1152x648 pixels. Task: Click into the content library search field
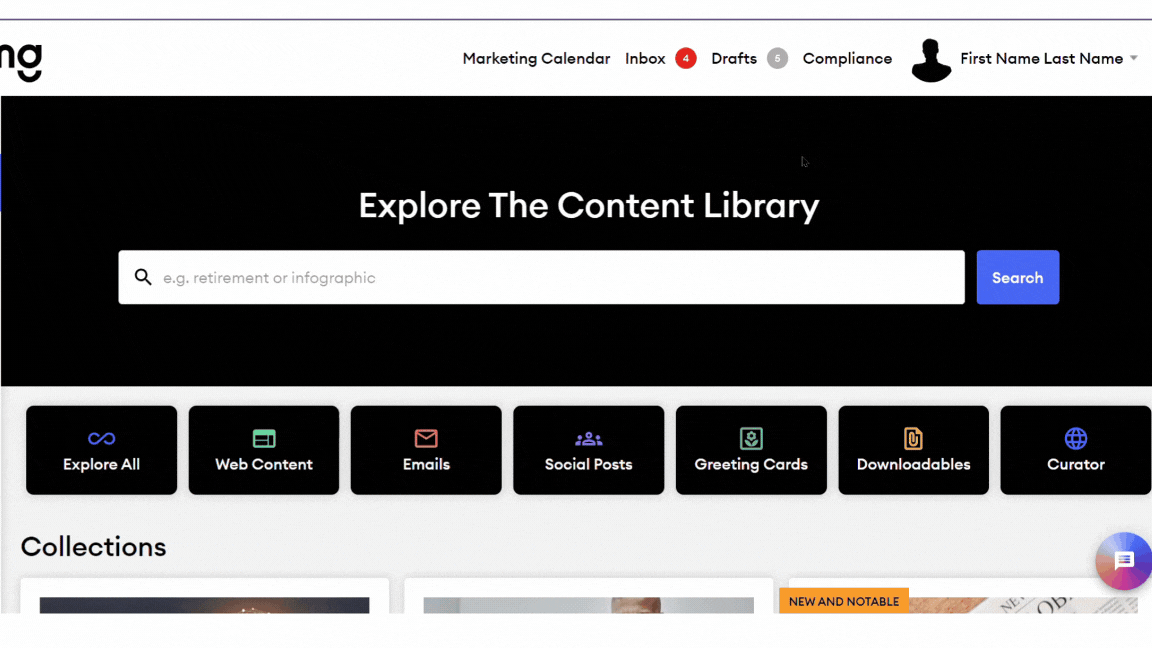[560, 277]
